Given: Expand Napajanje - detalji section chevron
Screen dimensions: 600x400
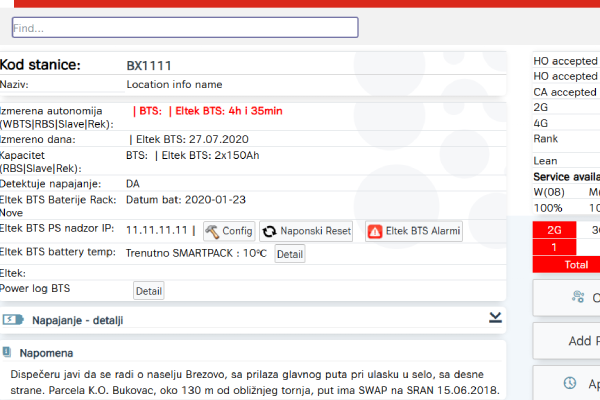Looking at the screenshot, I should (x=495, y=317).
